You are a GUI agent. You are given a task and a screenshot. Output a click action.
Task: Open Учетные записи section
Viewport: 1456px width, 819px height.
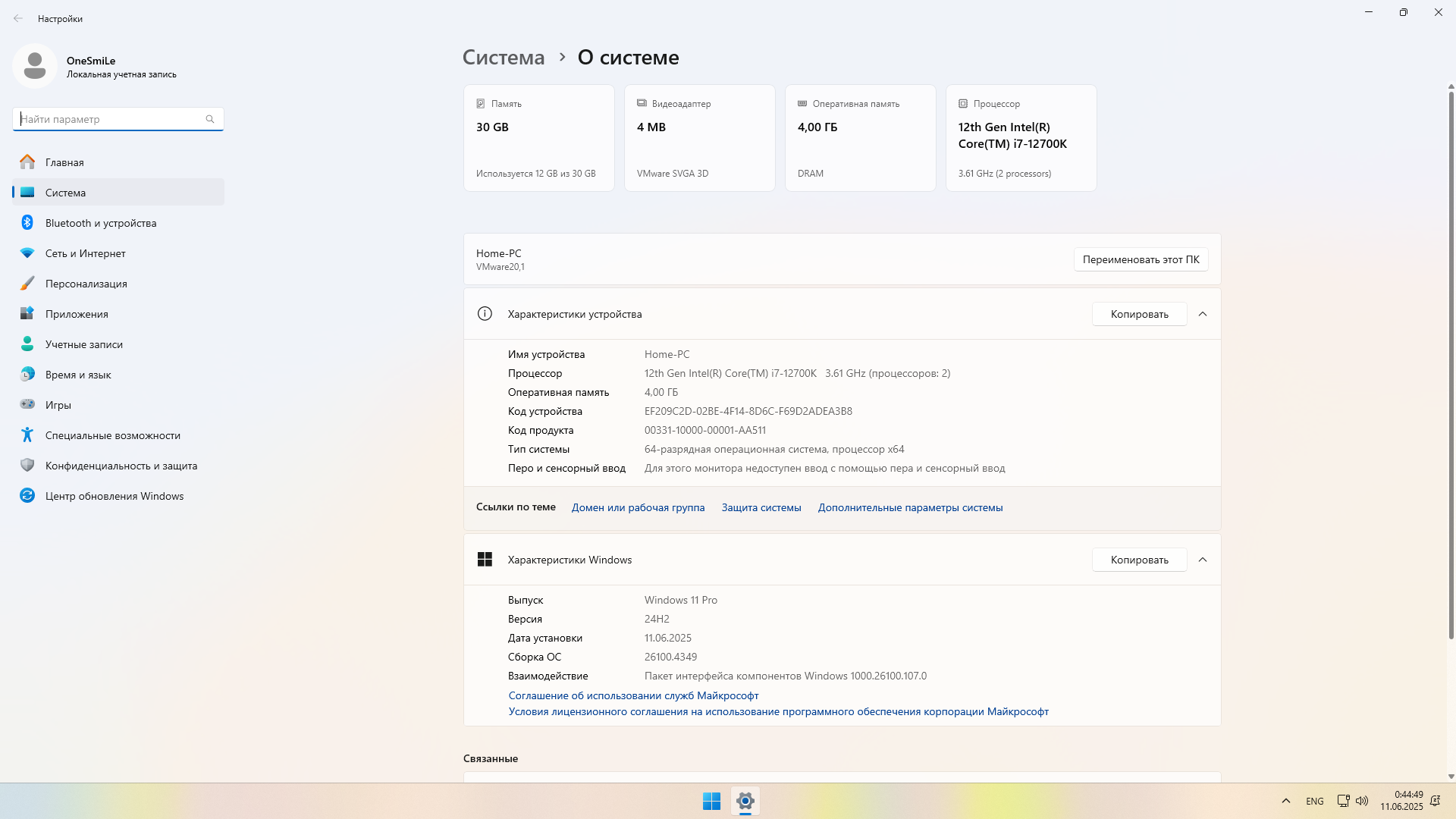(x=83, y=344)
